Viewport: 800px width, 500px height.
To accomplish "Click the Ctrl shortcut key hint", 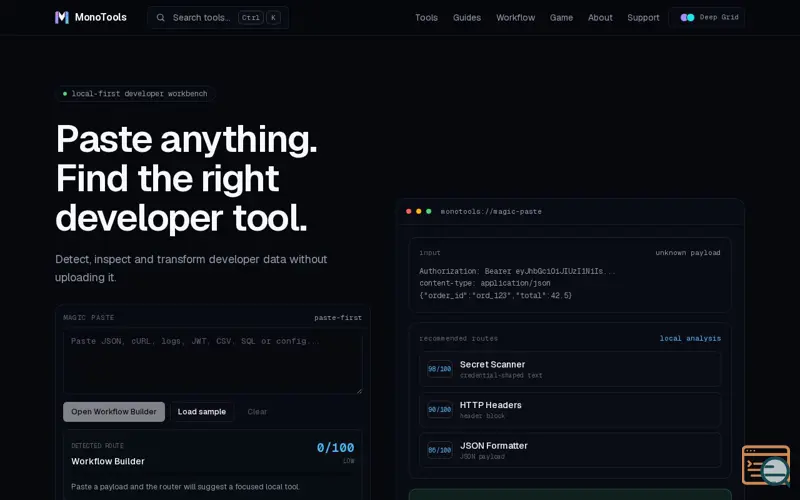I will point(251,17).
